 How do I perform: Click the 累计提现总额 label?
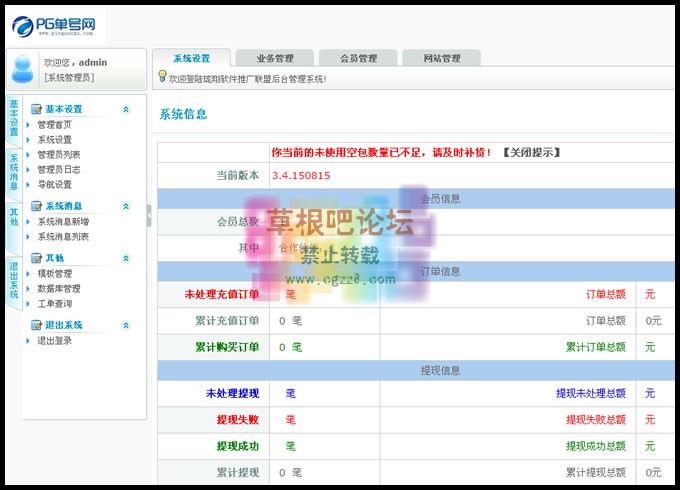click(596, 473)
